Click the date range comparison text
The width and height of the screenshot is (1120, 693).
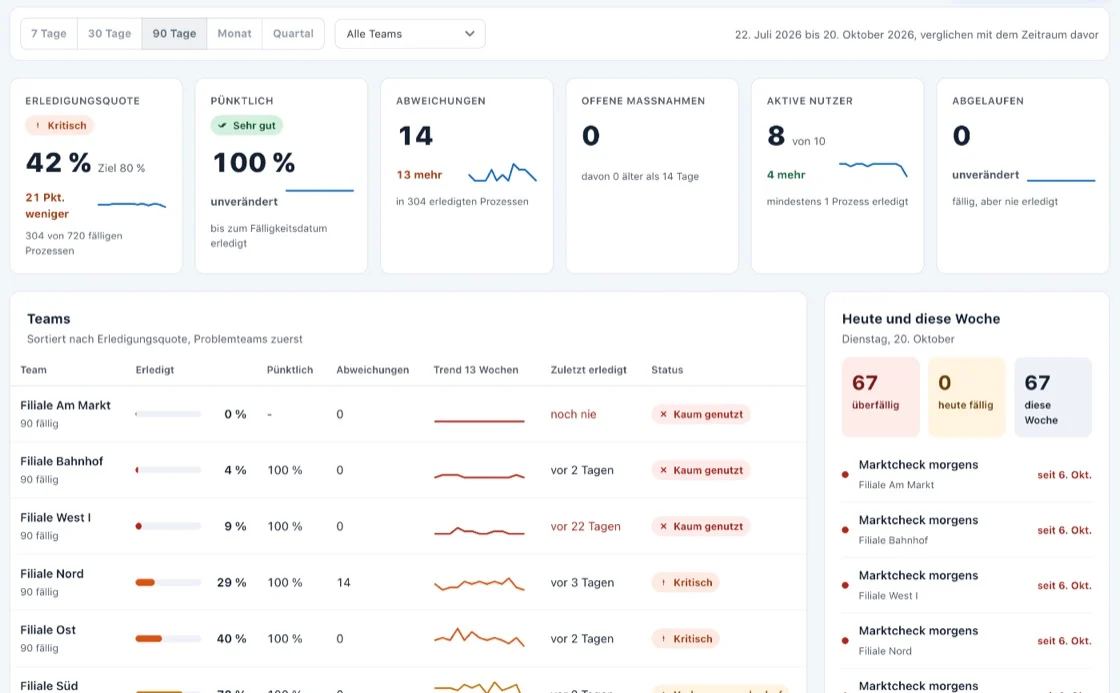coord(916,34)
